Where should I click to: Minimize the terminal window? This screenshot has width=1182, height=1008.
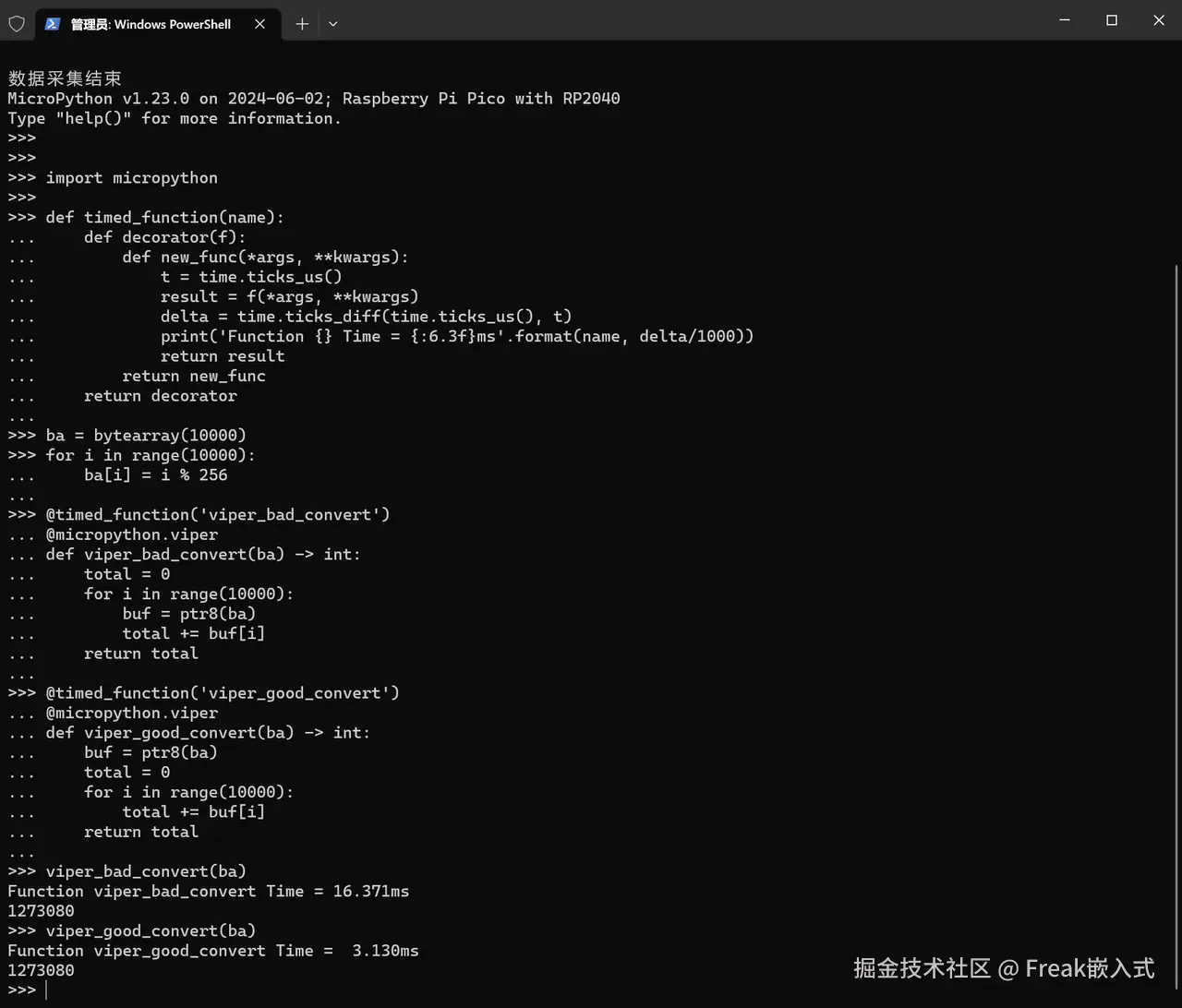tap(1066, 20)
